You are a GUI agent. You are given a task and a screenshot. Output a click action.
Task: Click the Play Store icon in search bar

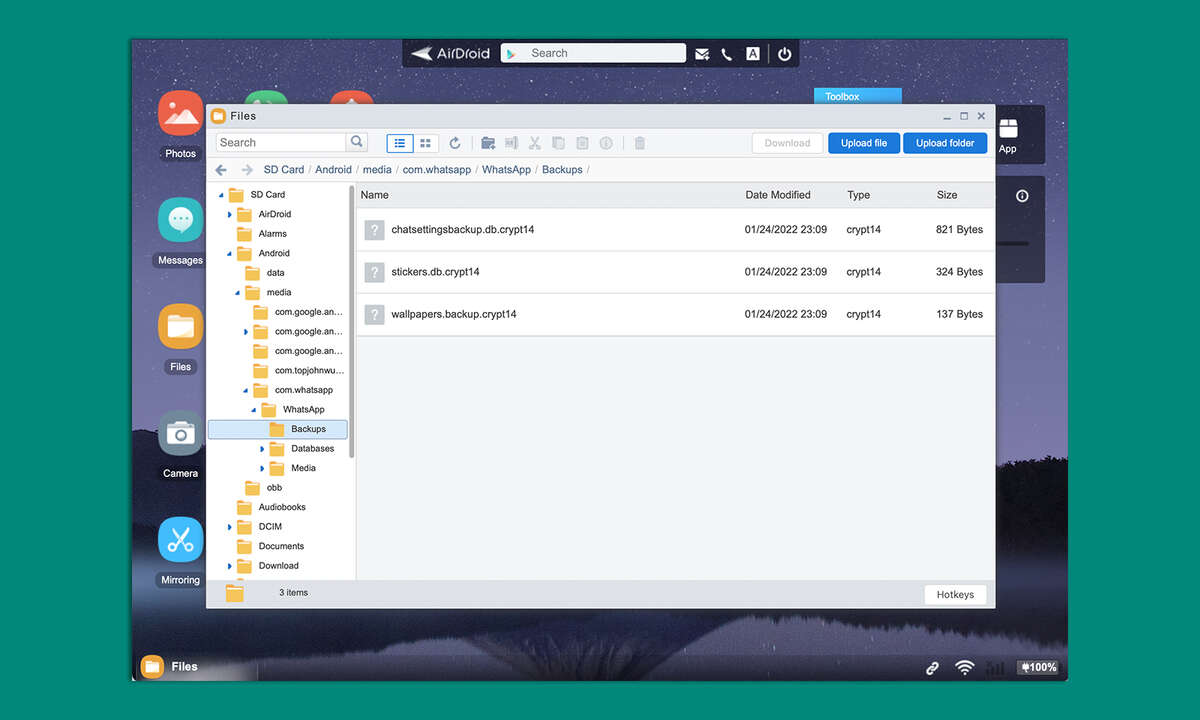(510, 54)
